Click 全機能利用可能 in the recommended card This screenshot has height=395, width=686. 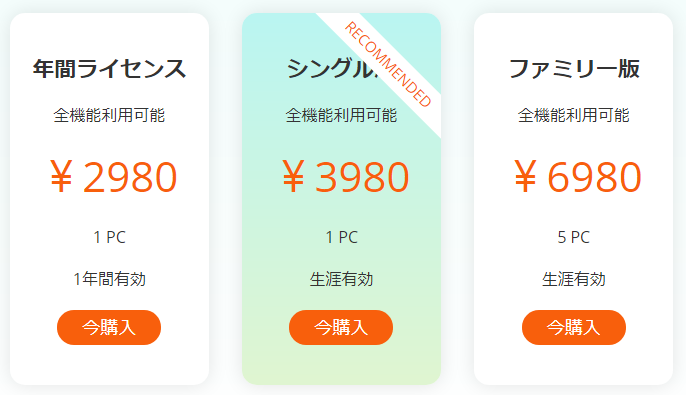[x=341, y=115]
